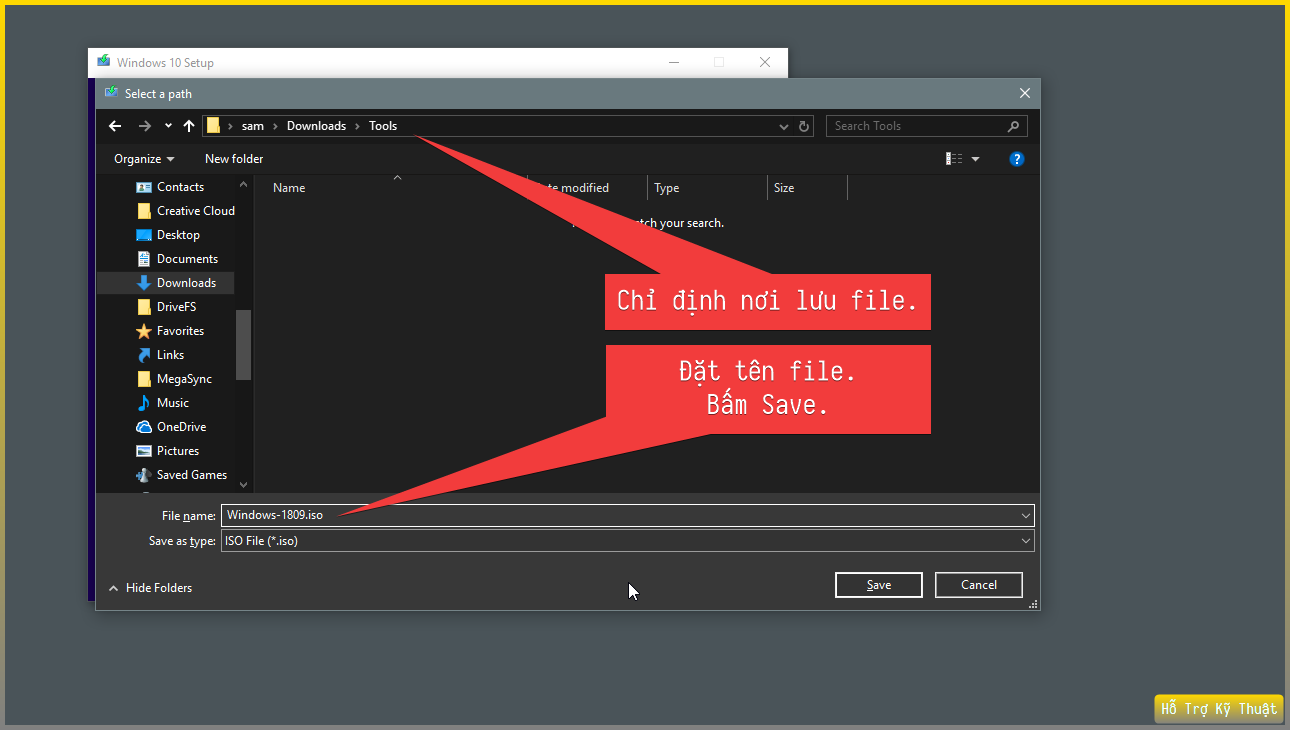Change the view layout icon
1290x730 pixels.
pos(954,159)
